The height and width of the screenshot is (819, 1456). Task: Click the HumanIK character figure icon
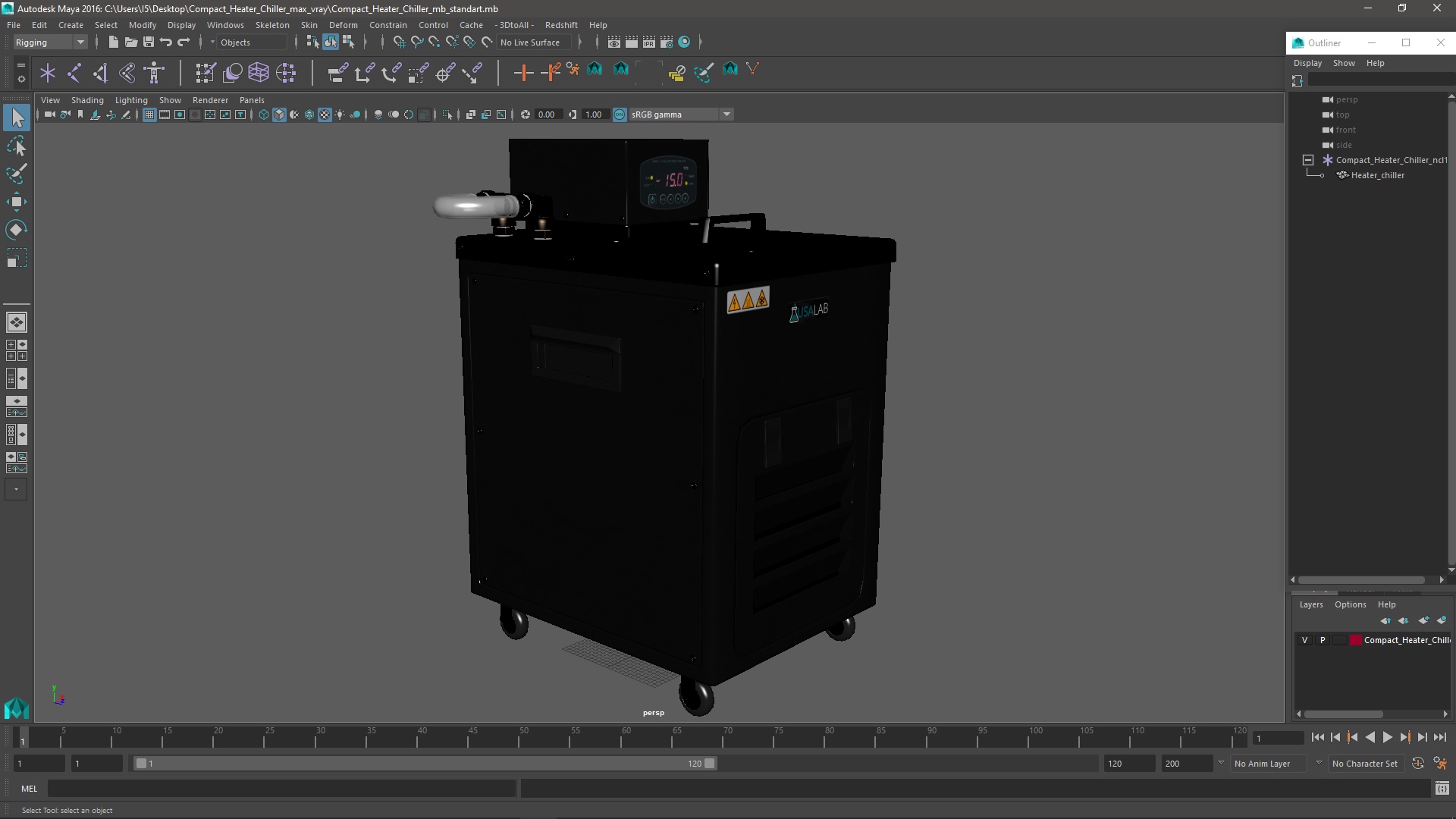pyautogui.click(x=154, y=73)
